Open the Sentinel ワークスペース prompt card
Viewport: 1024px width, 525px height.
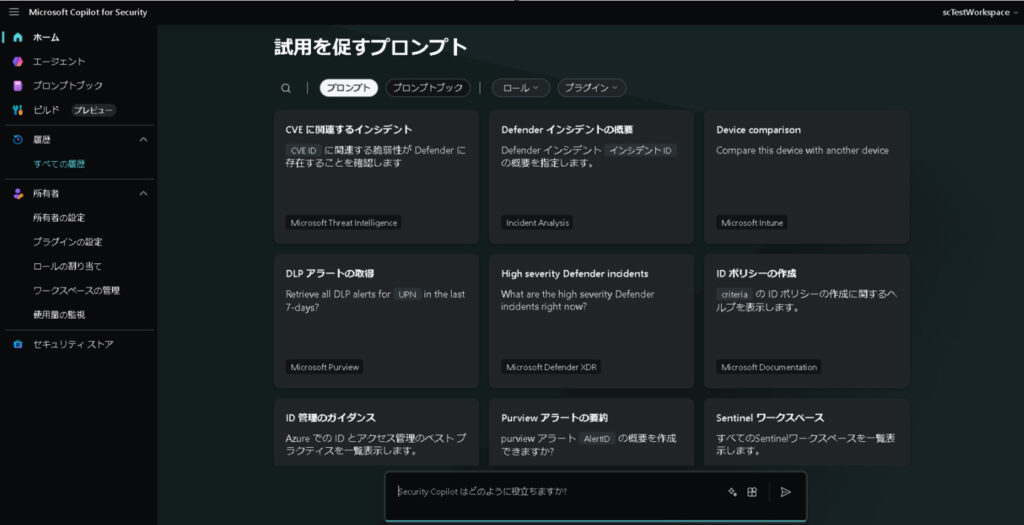[807, 432]
